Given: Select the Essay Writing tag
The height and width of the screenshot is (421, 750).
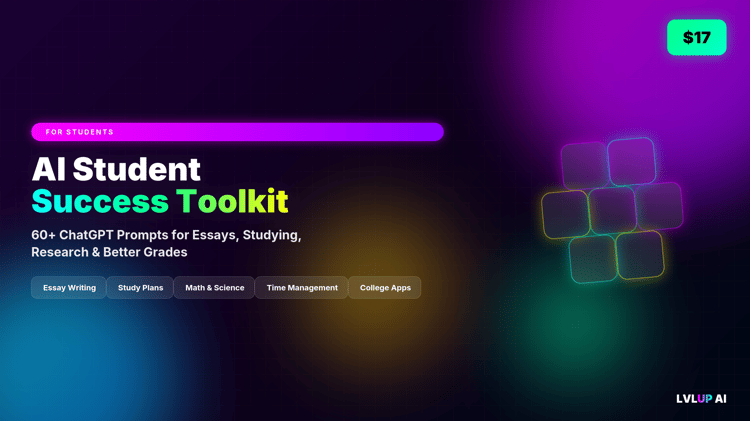Looking at the screenshot, I should (x=69, y=288).
